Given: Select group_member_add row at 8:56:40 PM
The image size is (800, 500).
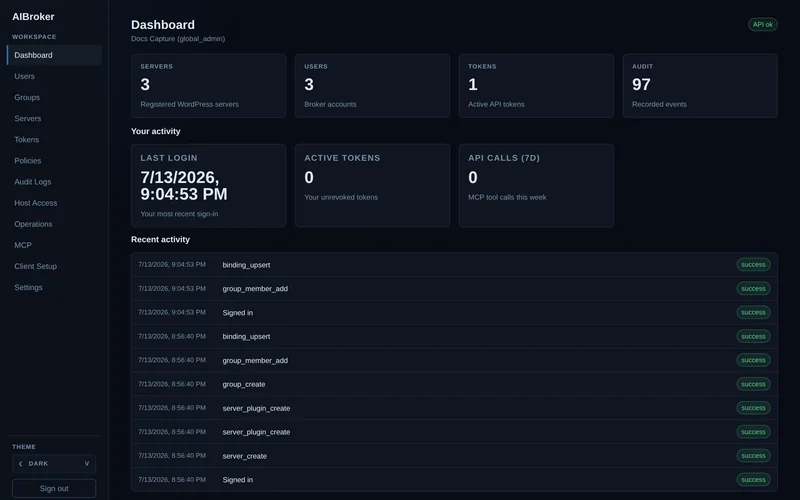Looking at the screenshot, I should pyautogui.click(x=454, y=360).
